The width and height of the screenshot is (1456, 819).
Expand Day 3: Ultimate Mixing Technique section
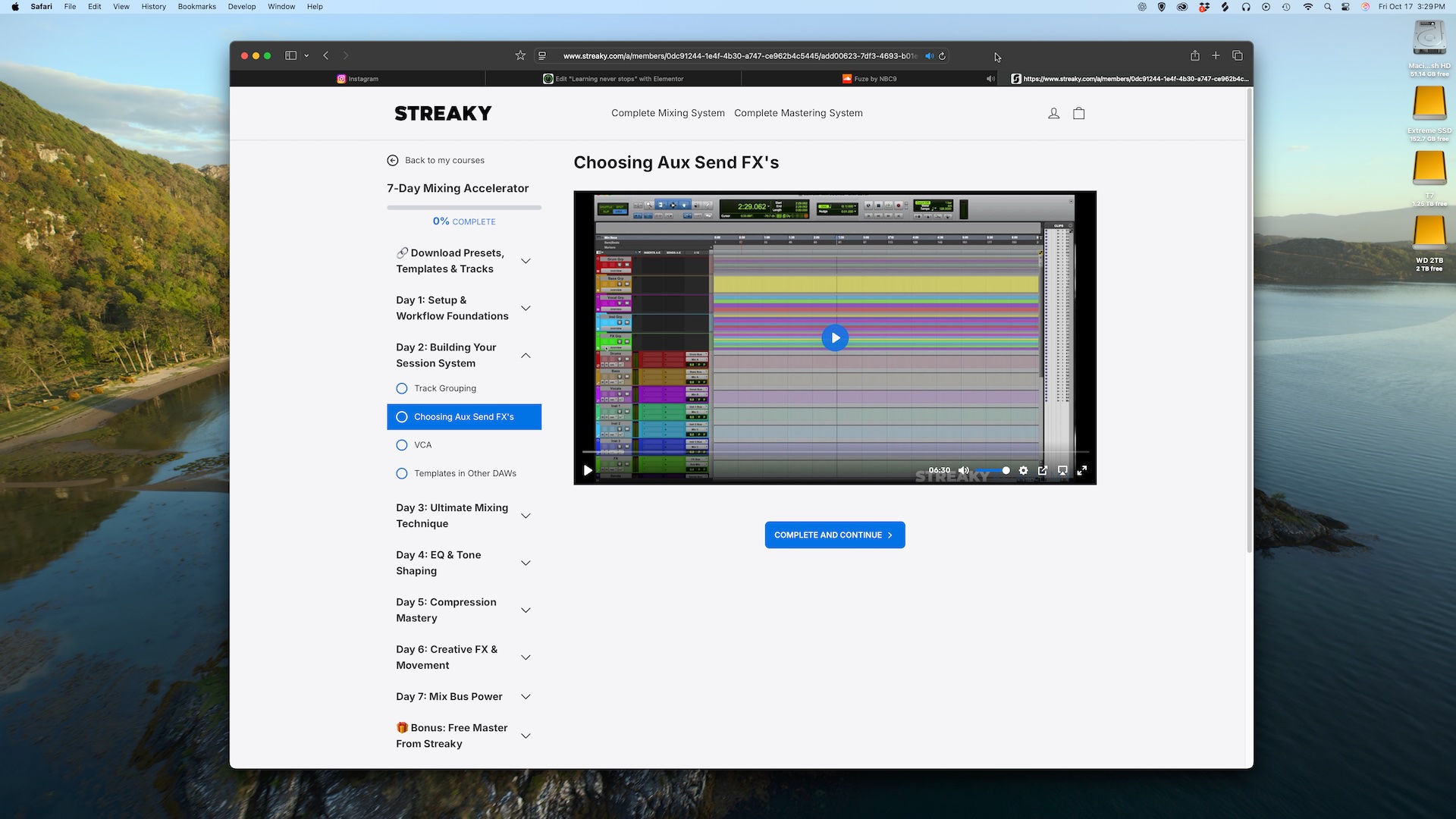tap(526, 516)
